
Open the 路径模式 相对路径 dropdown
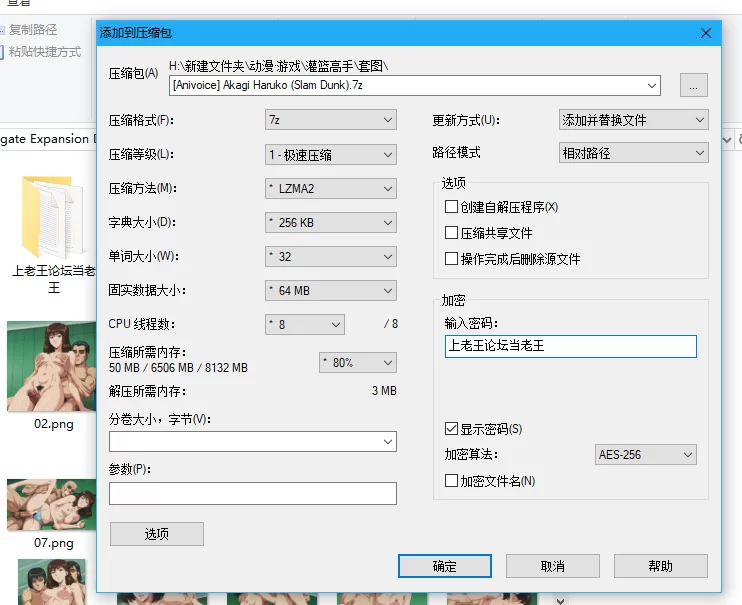634,153
